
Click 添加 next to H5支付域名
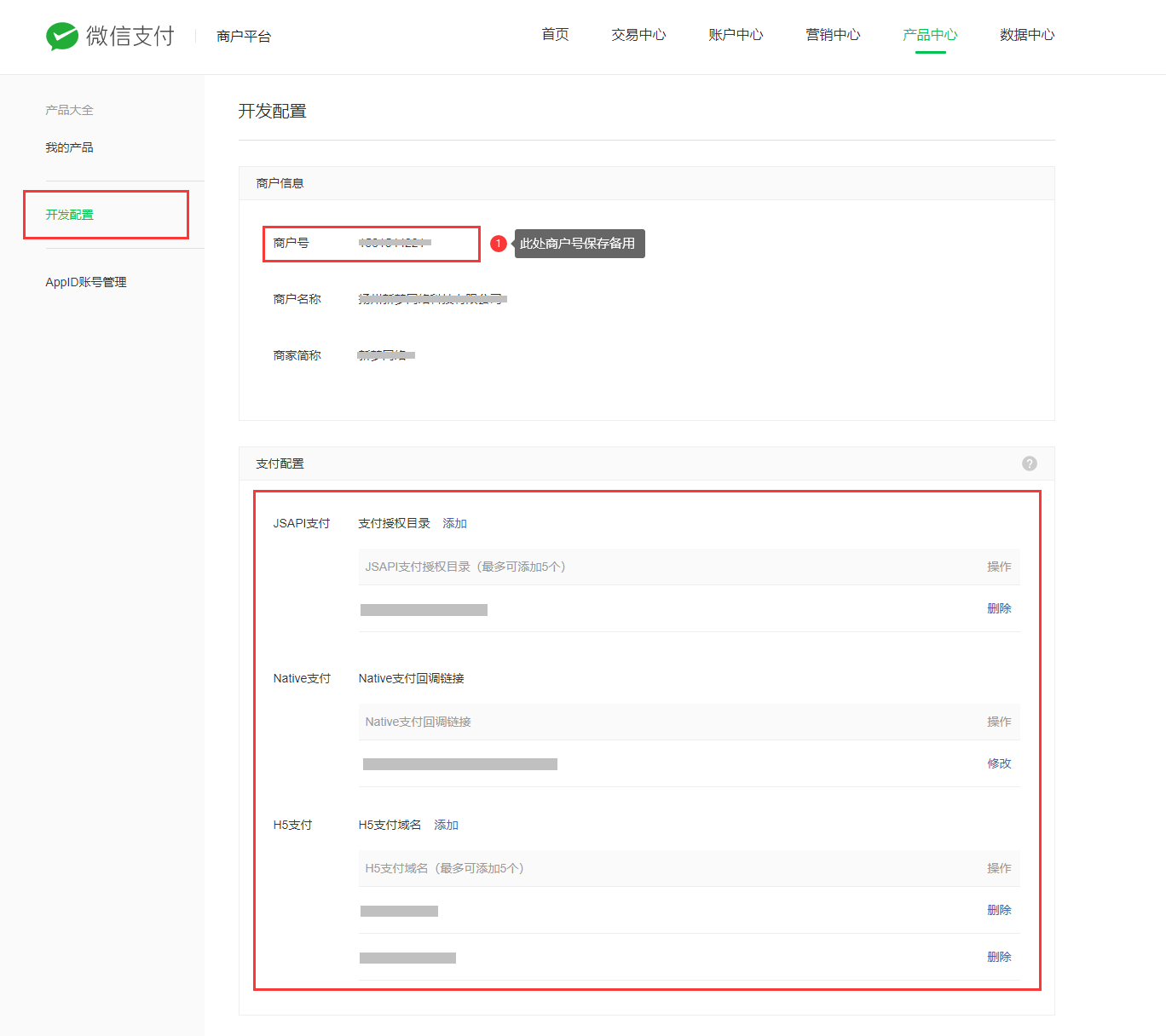[x=446, y=825]
